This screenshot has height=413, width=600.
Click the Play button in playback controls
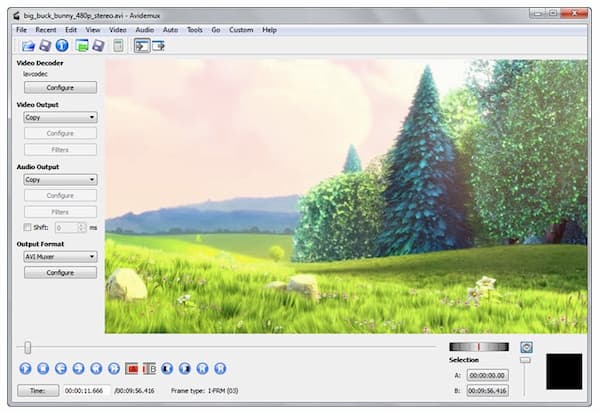tap(26, 368)
